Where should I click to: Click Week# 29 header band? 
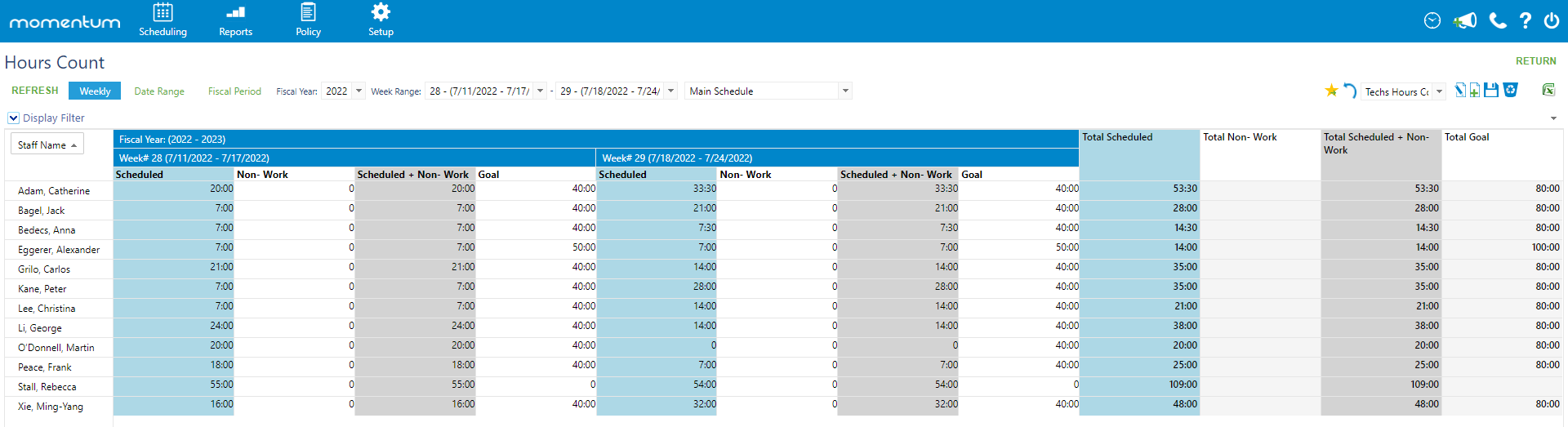[x=838, y=158]
